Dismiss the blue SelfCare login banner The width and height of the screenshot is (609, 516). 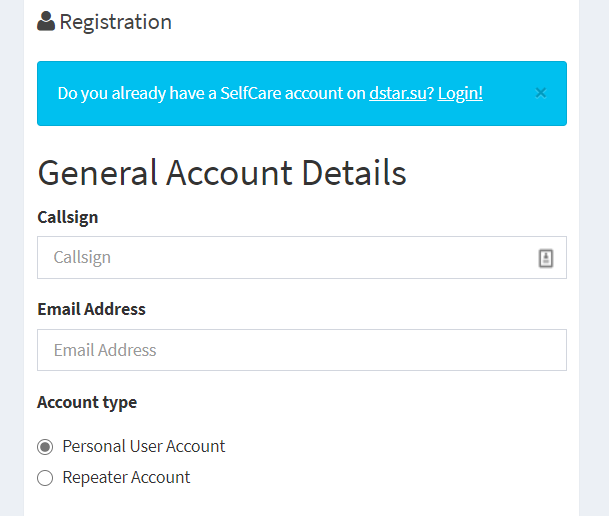pyautogui.click(x=541, y=93)
